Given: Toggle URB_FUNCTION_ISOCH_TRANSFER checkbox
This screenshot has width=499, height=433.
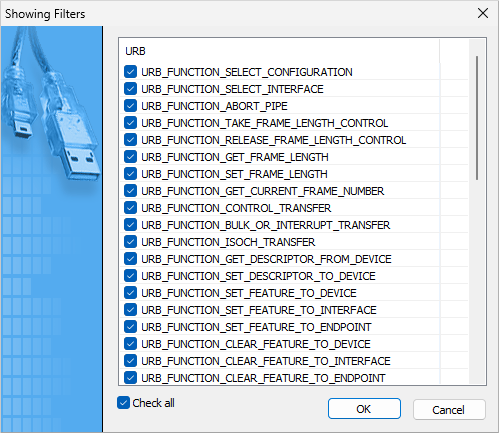Looking at the screenshot, I should tap(130, 242).
